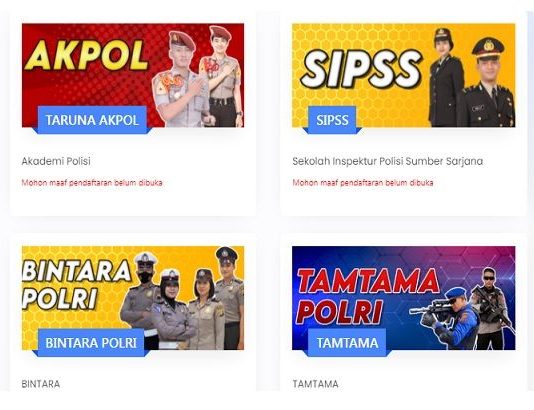Click the Akademi Polisi title text
The width and height of the screenshot is (534, 410).
56,161
